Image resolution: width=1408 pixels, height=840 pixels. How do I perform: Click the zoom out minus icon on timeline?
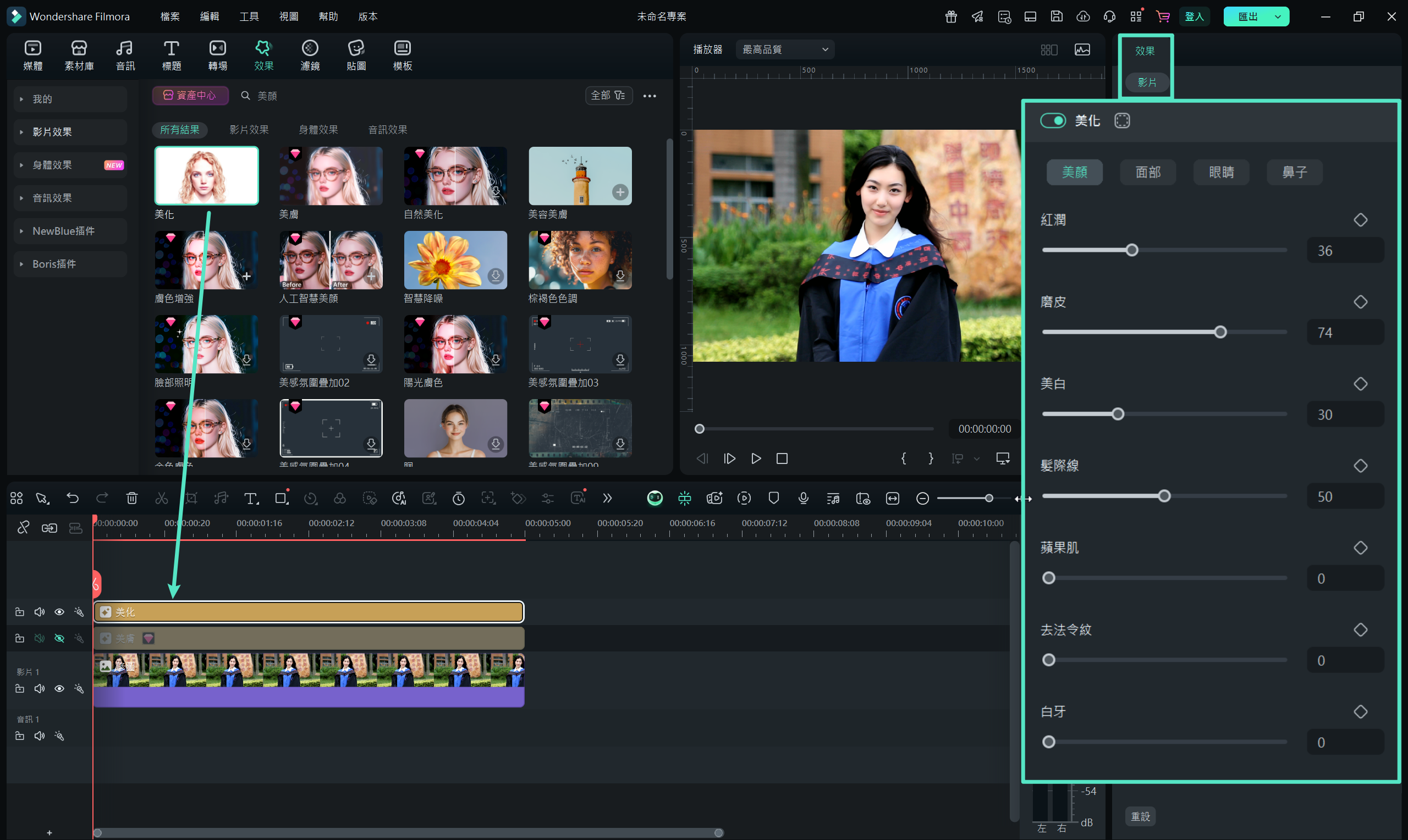coord(922,498)
